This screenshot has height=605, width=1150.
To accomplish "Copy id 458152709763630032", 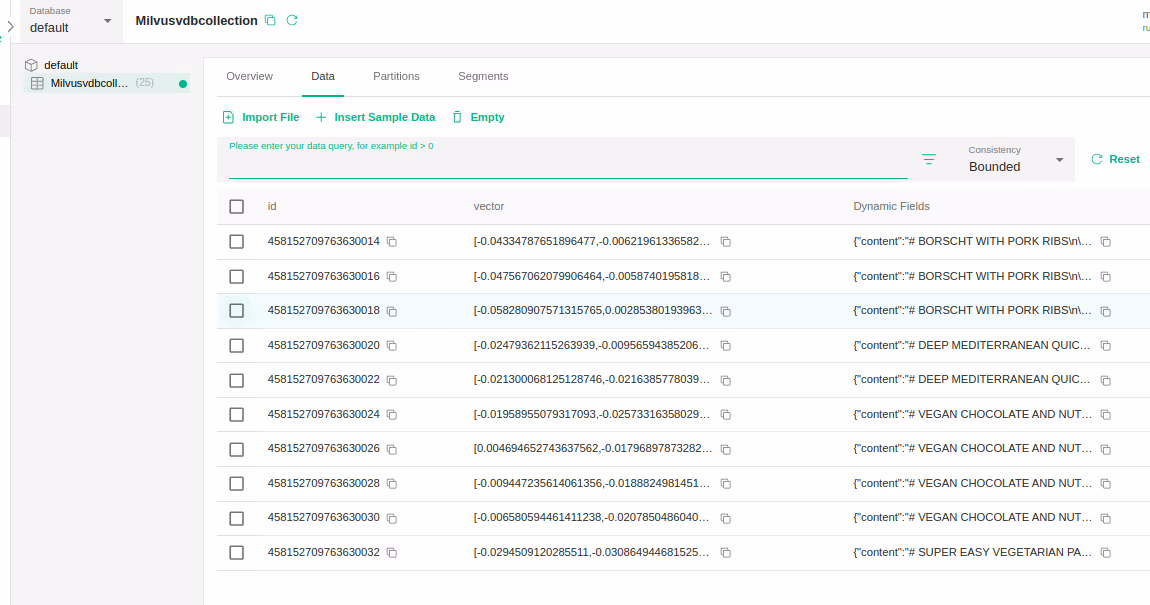I will [392, 553].
